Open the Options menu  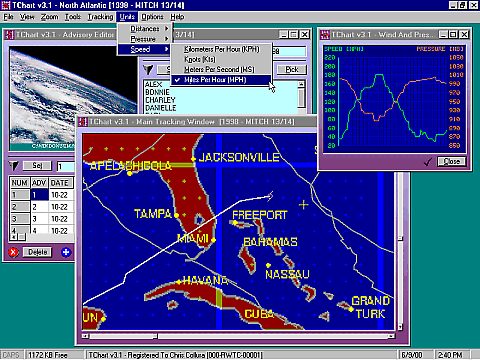152,17
